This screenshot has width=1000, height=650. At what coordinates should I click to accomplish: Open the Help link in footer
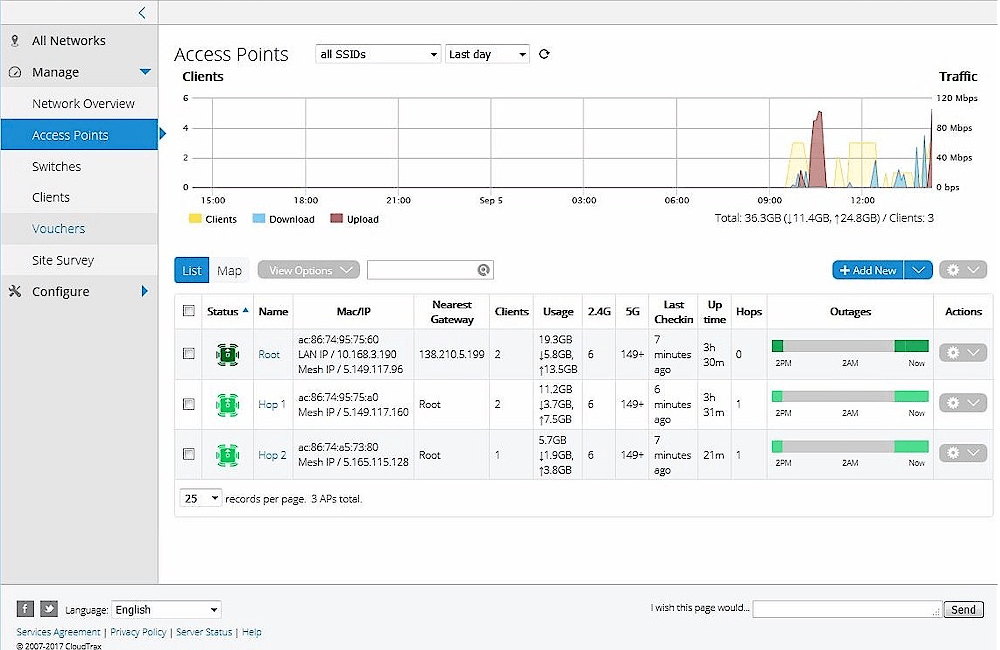251,632
